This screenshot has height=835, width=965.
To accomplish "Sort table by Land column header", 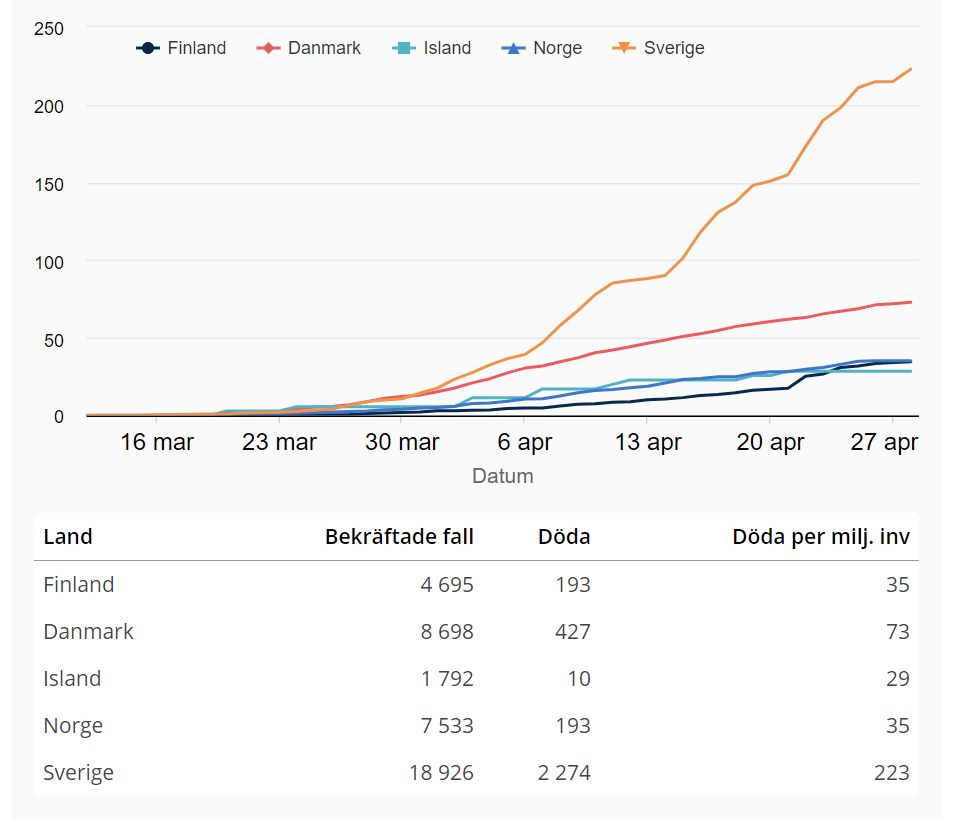I will click(68, 537).
